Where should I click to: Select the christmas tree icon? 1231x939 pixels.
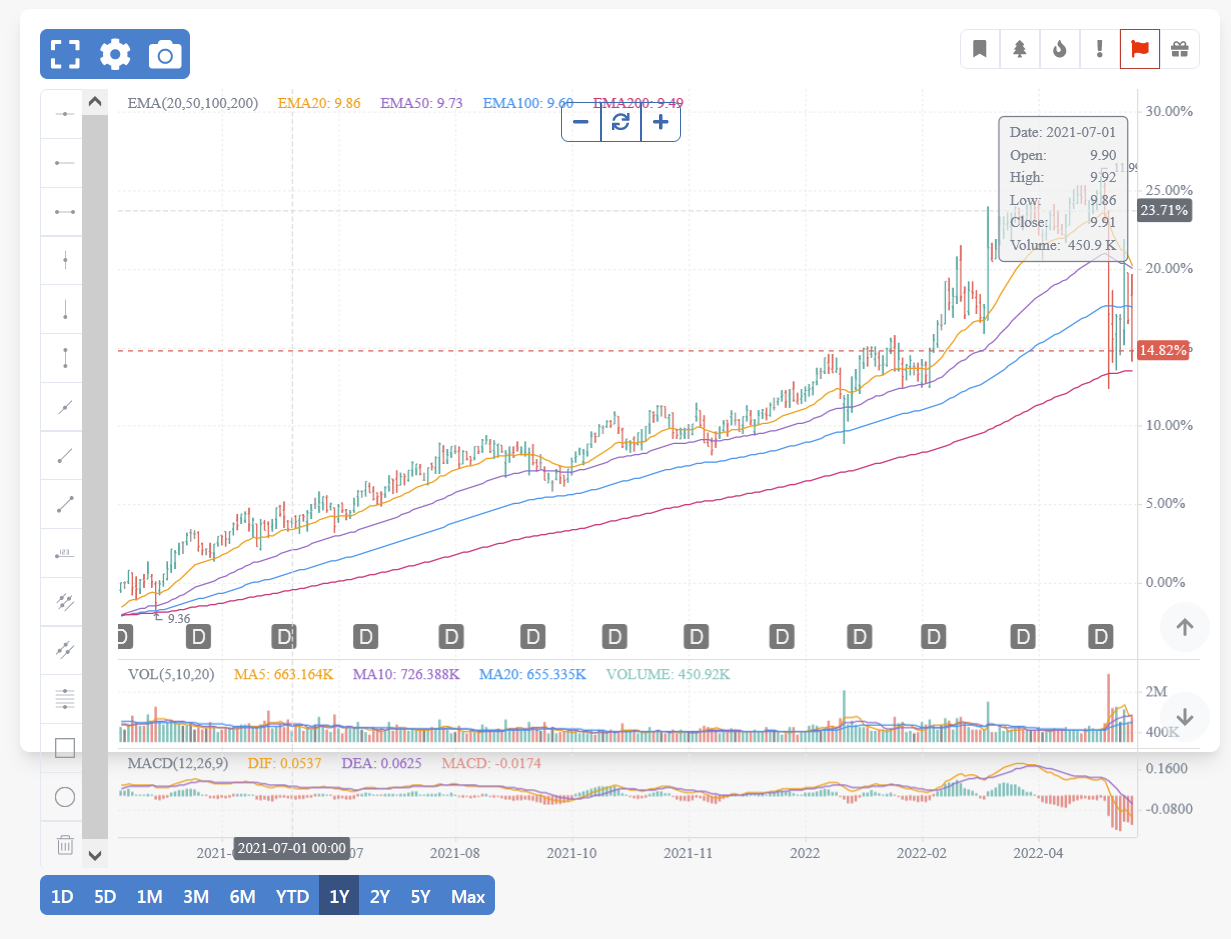[x=1019, y=48]
